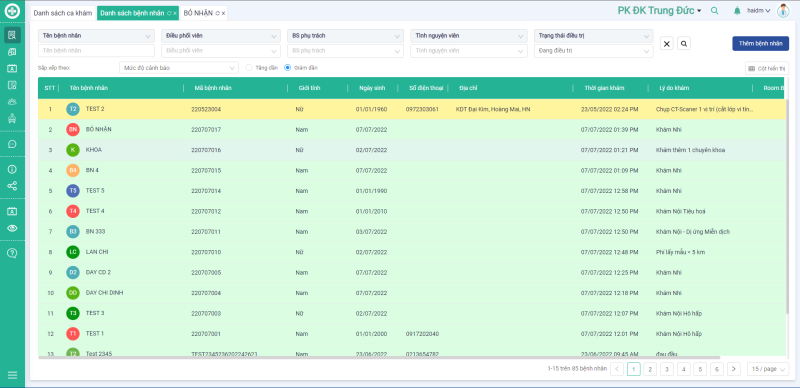Refresh the BỎ NHẬN tab
800x388 pixels.
click(x=218, y=13)
